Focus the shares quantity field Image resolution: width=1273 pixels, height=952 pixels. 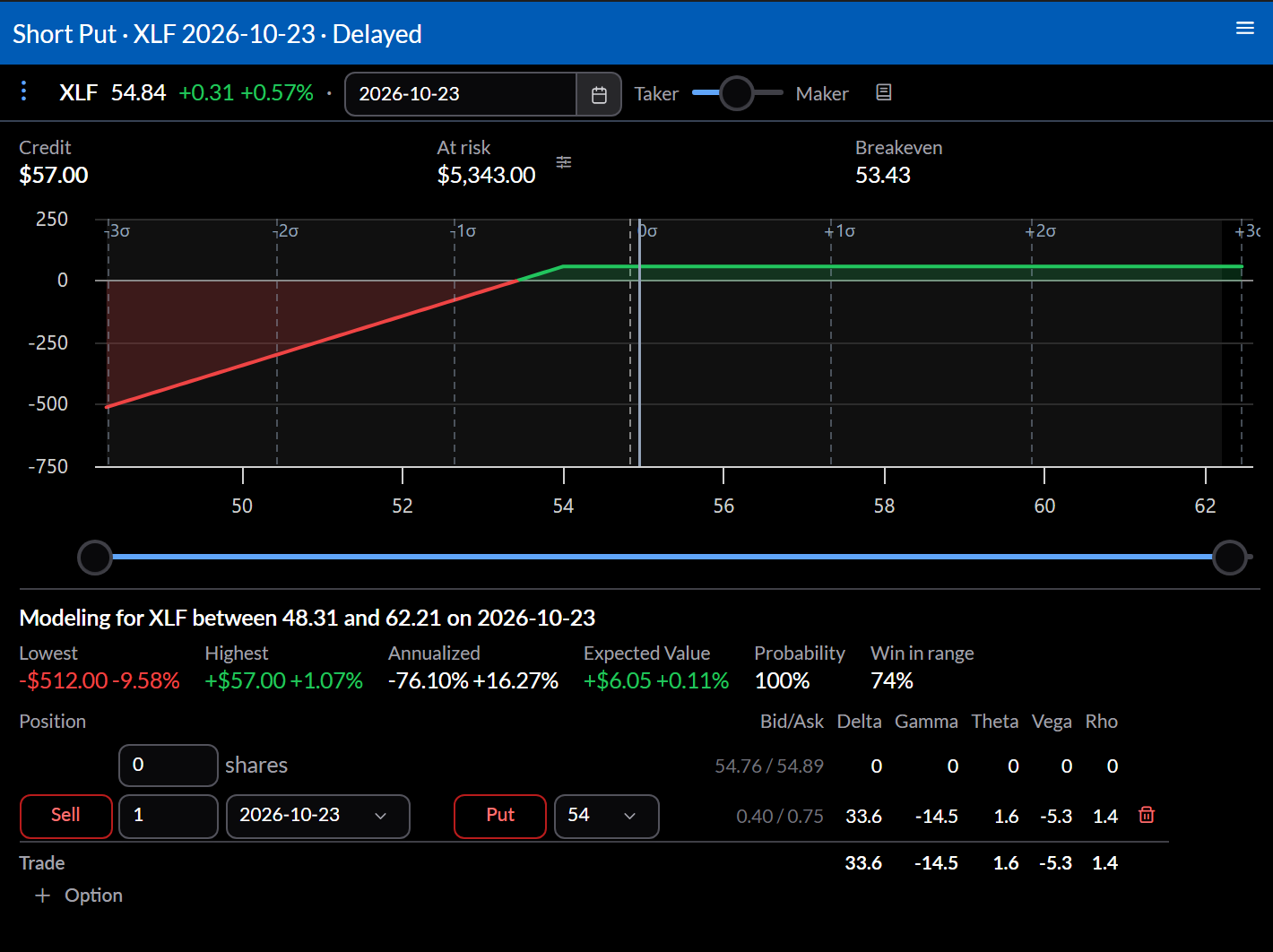(x=169, y=766)
